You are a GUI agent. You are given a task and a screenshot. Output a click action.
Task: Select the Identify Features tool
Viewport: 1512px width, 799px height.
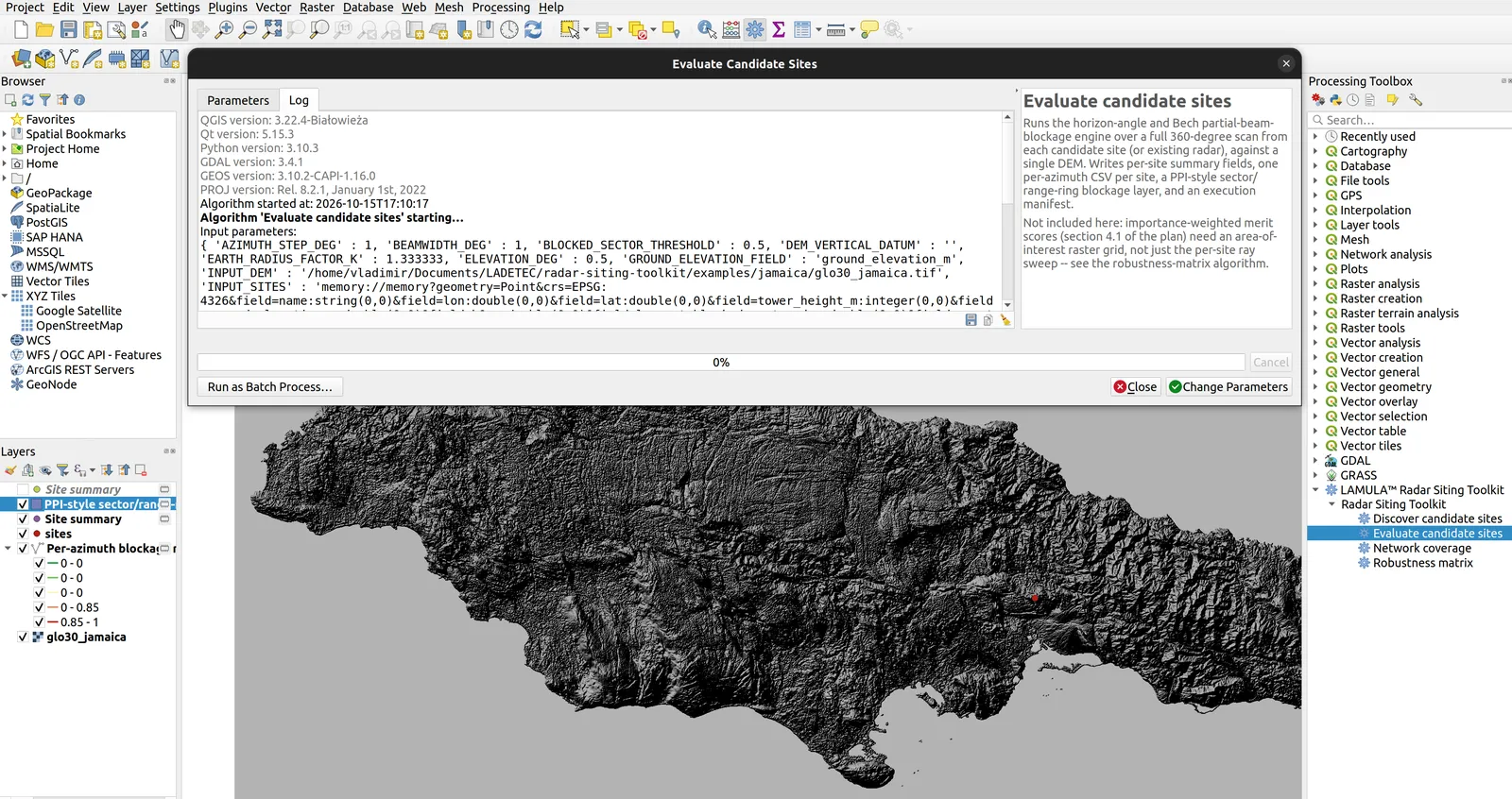707,30
